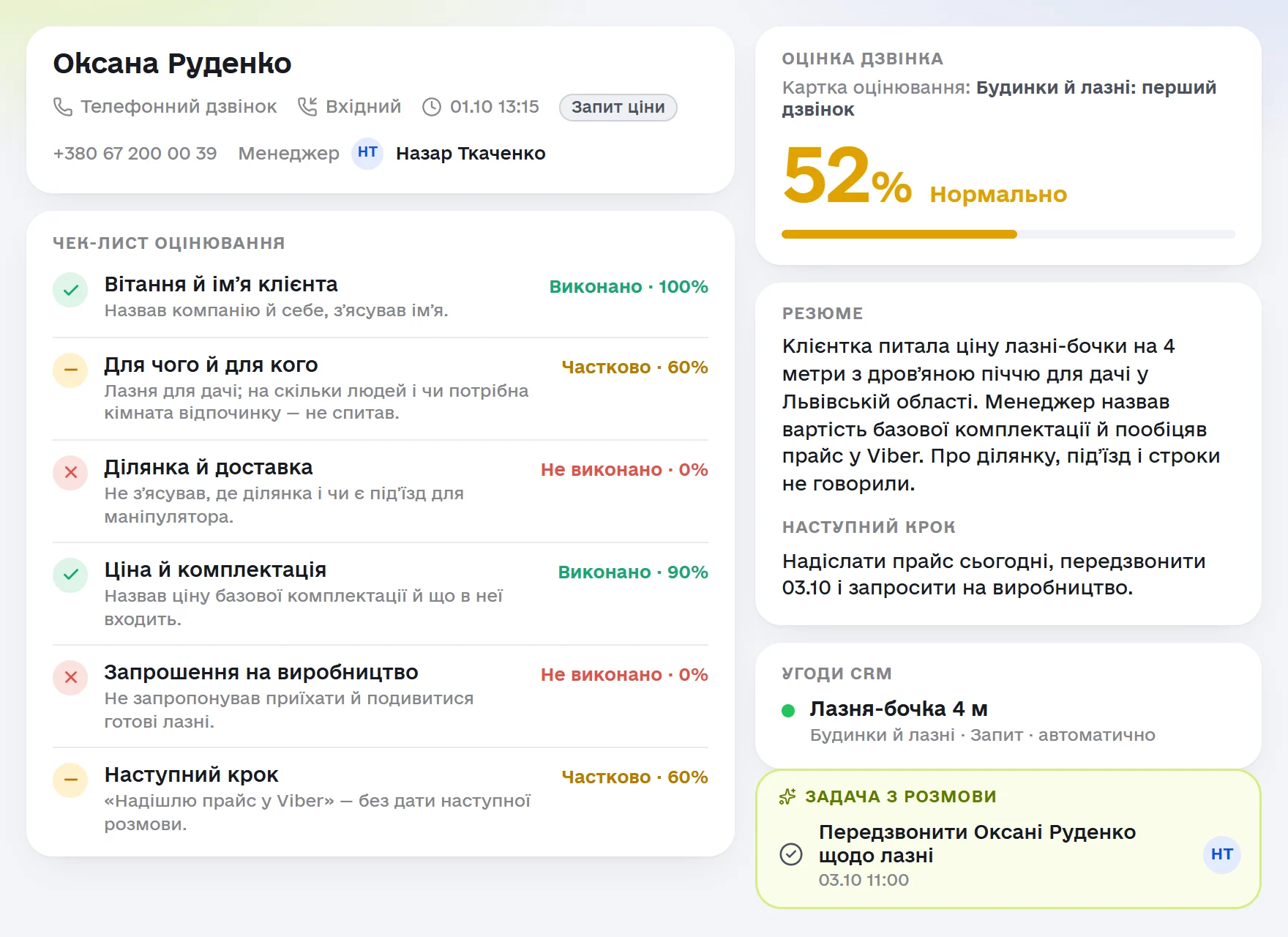Image resolution: width=1288 pixels, height=937 pixels.
Task: Click the red cross icon for Ділянка й доставка
Action: click(x=70, y=473)
